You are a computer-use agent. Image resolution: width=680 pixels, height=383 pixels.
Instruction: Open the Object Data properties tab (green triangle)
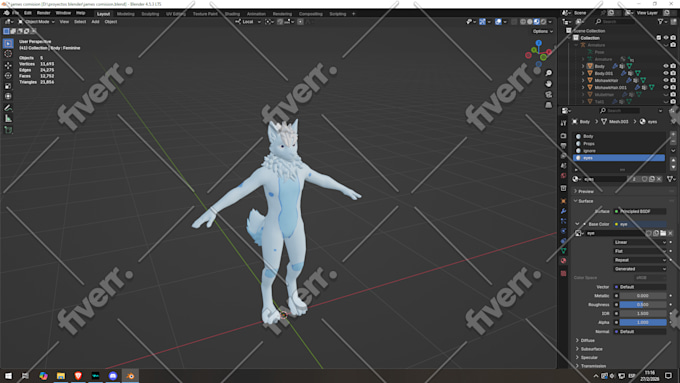click(563, 251)
